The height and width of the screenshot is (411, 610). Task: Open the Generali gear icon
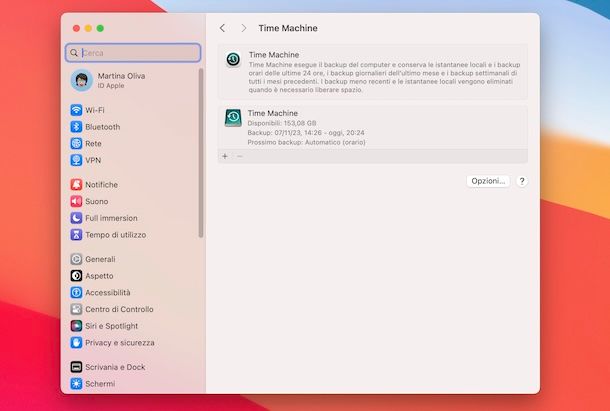click(x=76, y=259)
